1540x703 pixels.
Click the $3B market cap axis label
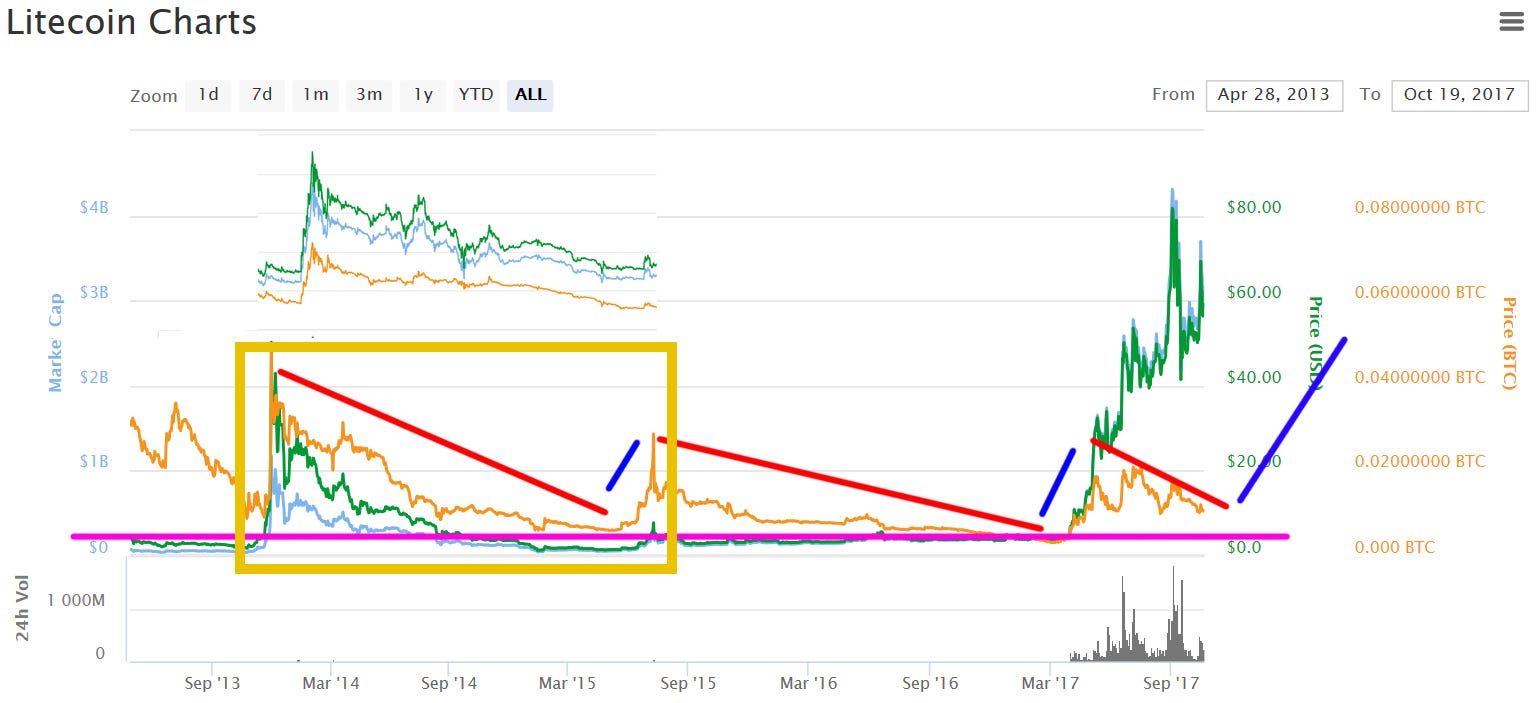coord(95,293)
